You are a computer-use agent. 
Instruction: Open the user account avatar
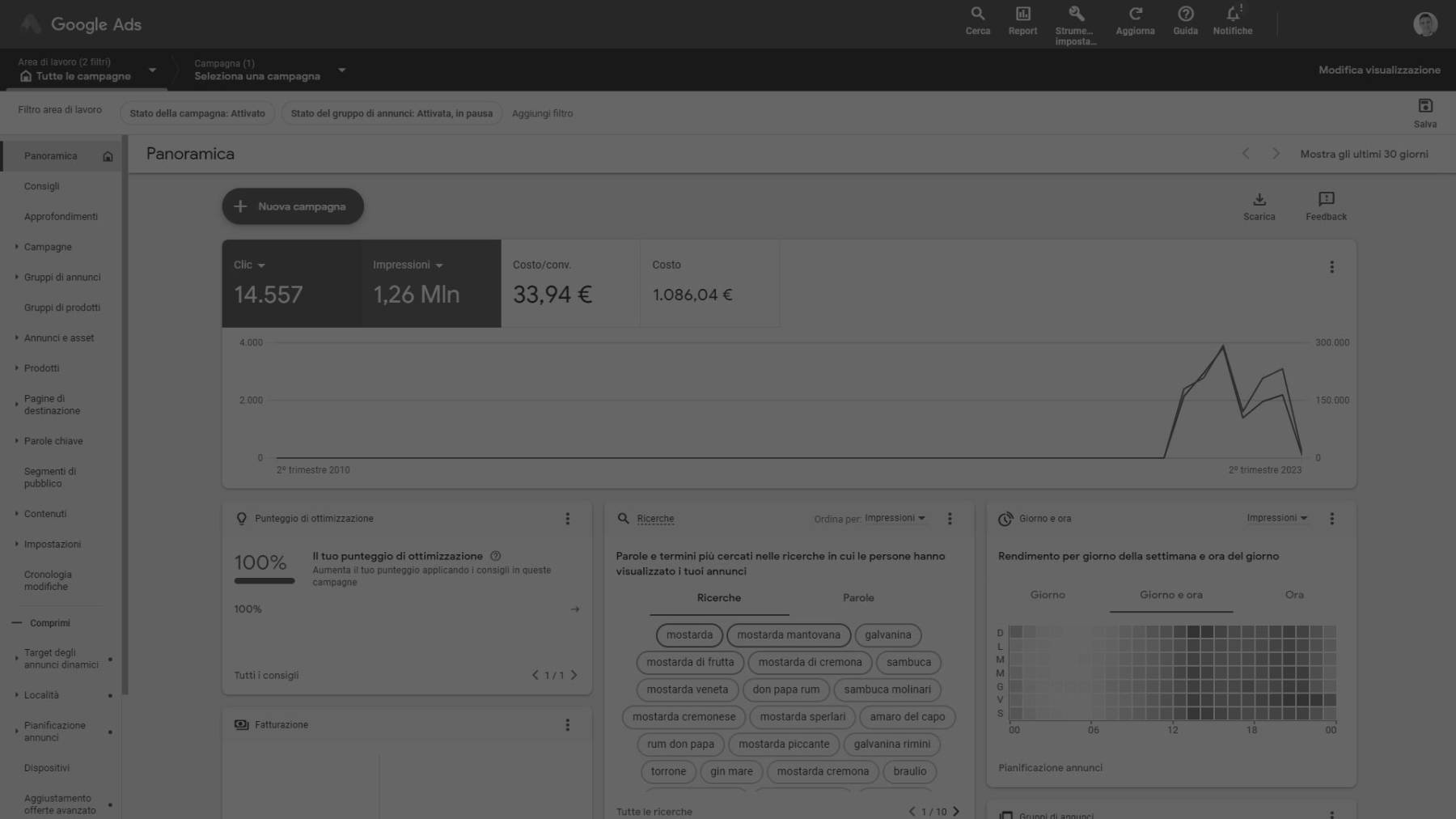click(1424, 24)
